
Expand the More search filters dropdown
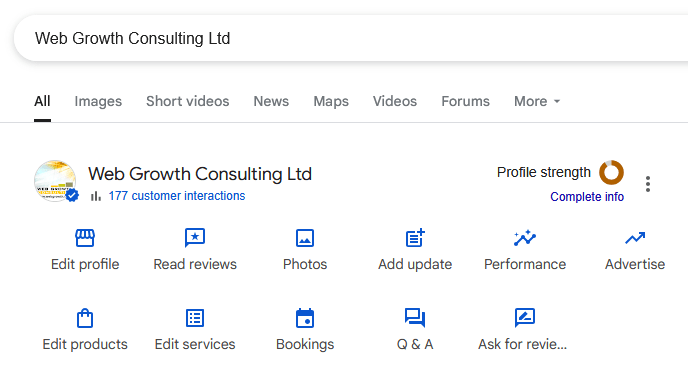pos(537,101)
